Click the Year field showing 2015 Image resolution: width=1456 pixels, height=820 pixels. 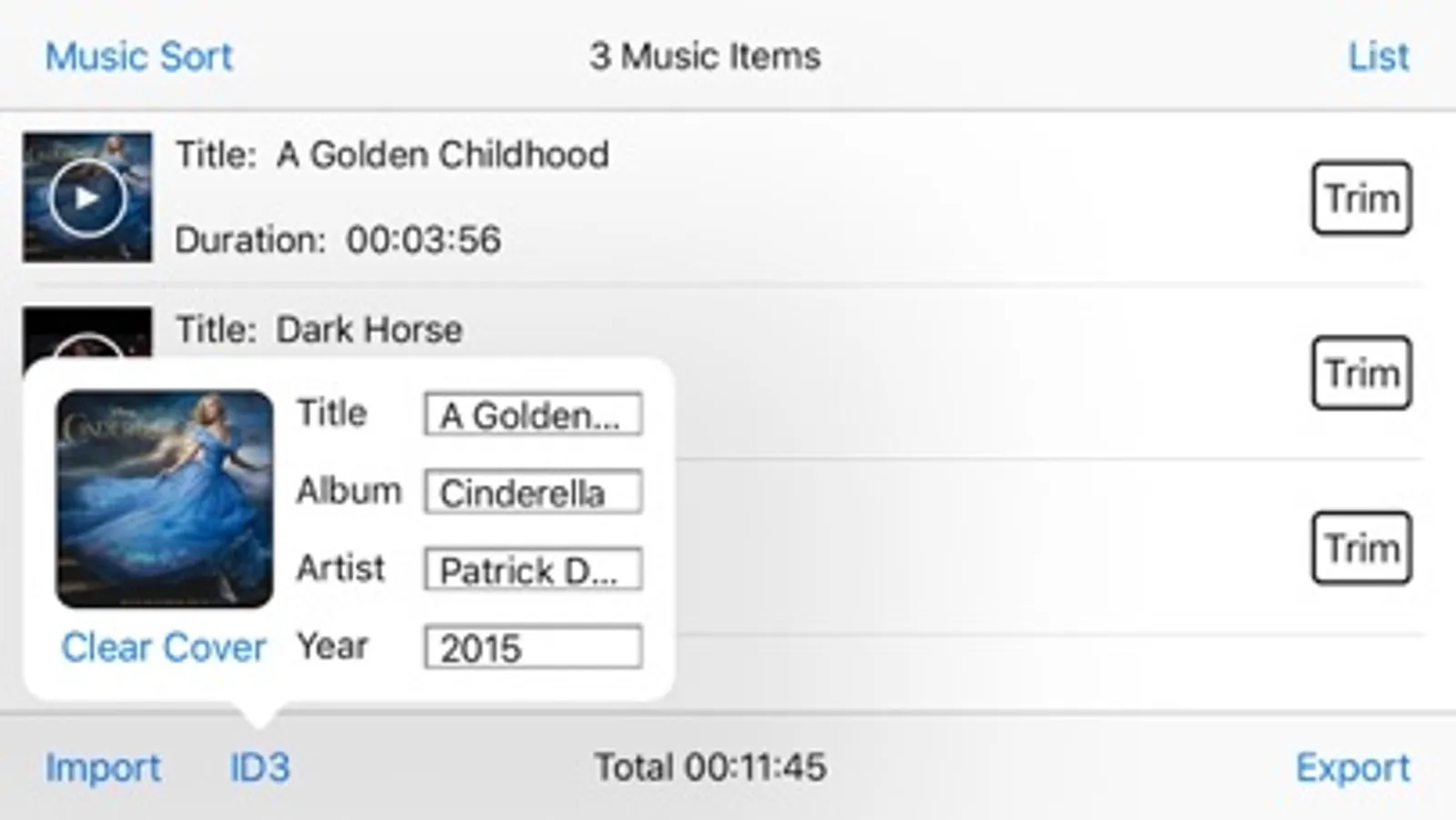pos(533,648)
